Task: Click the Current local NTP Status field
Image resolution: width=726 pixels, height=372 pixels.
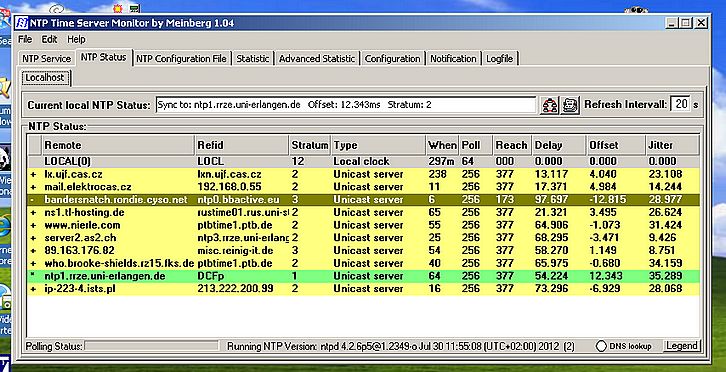Action: 346,105
